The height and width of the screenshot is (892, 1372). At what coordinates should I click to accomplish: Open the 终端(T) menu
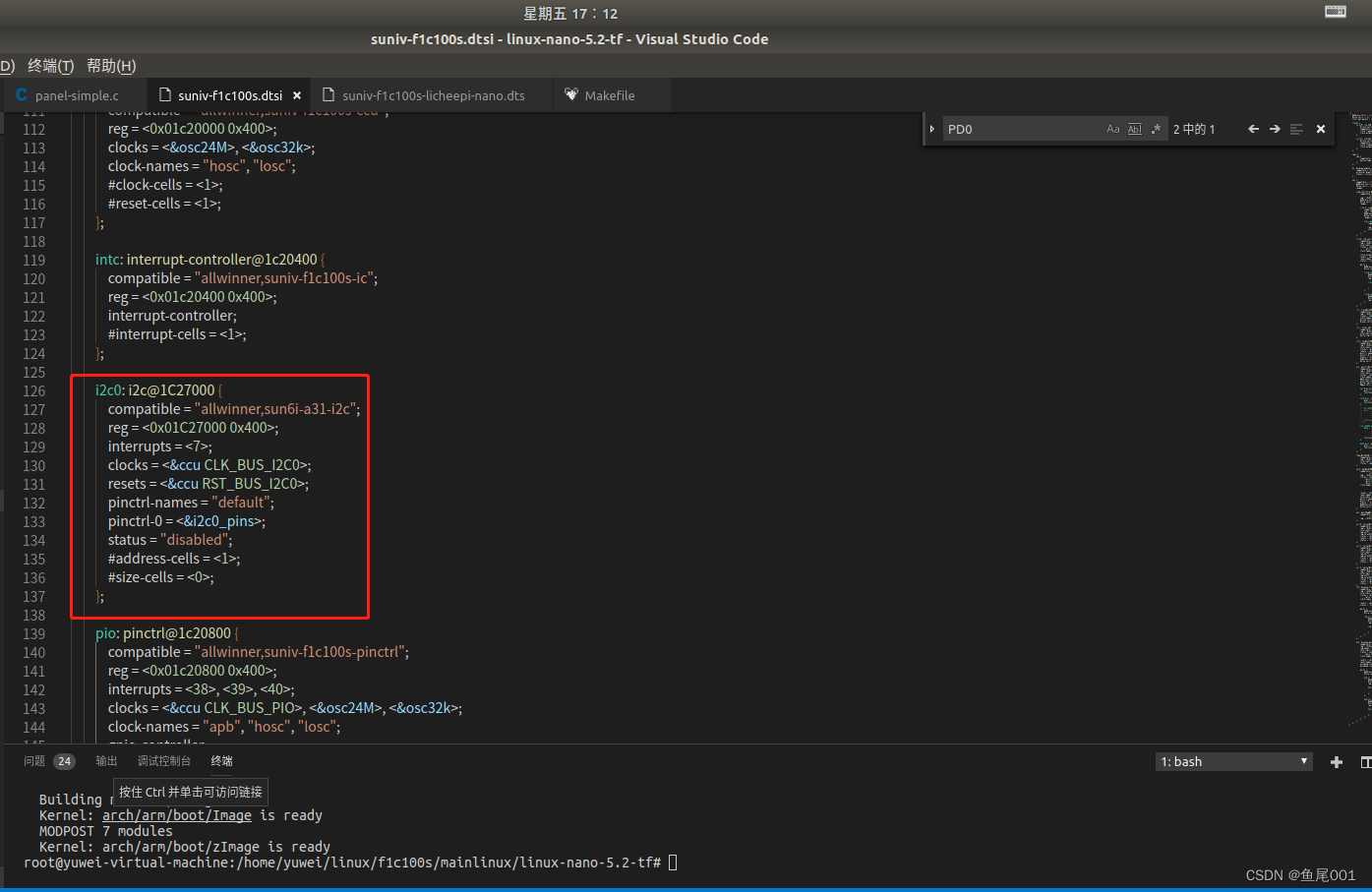pyautogui.click(x=50, y=66)
